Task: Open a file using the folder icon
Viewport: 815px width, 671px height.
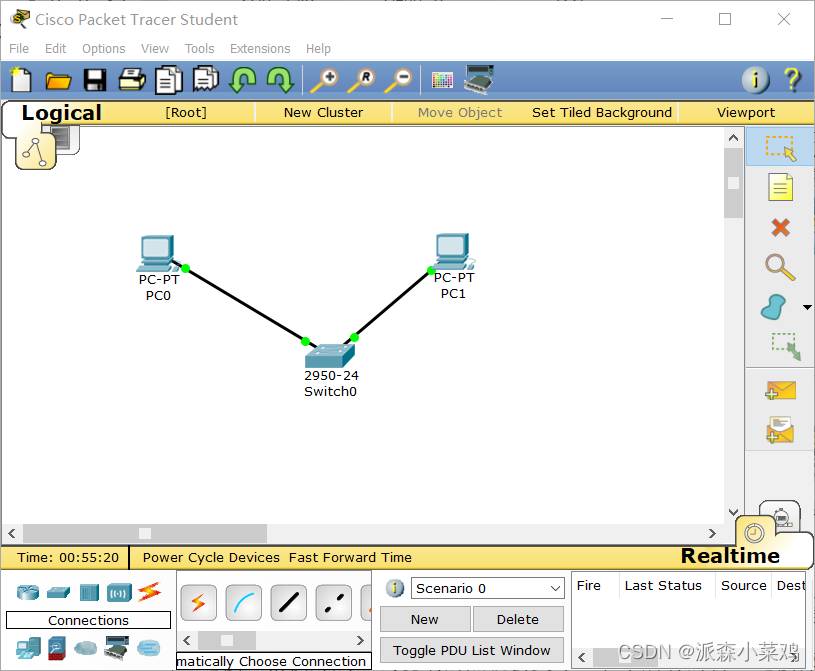Action: click(x=58, y=81)
